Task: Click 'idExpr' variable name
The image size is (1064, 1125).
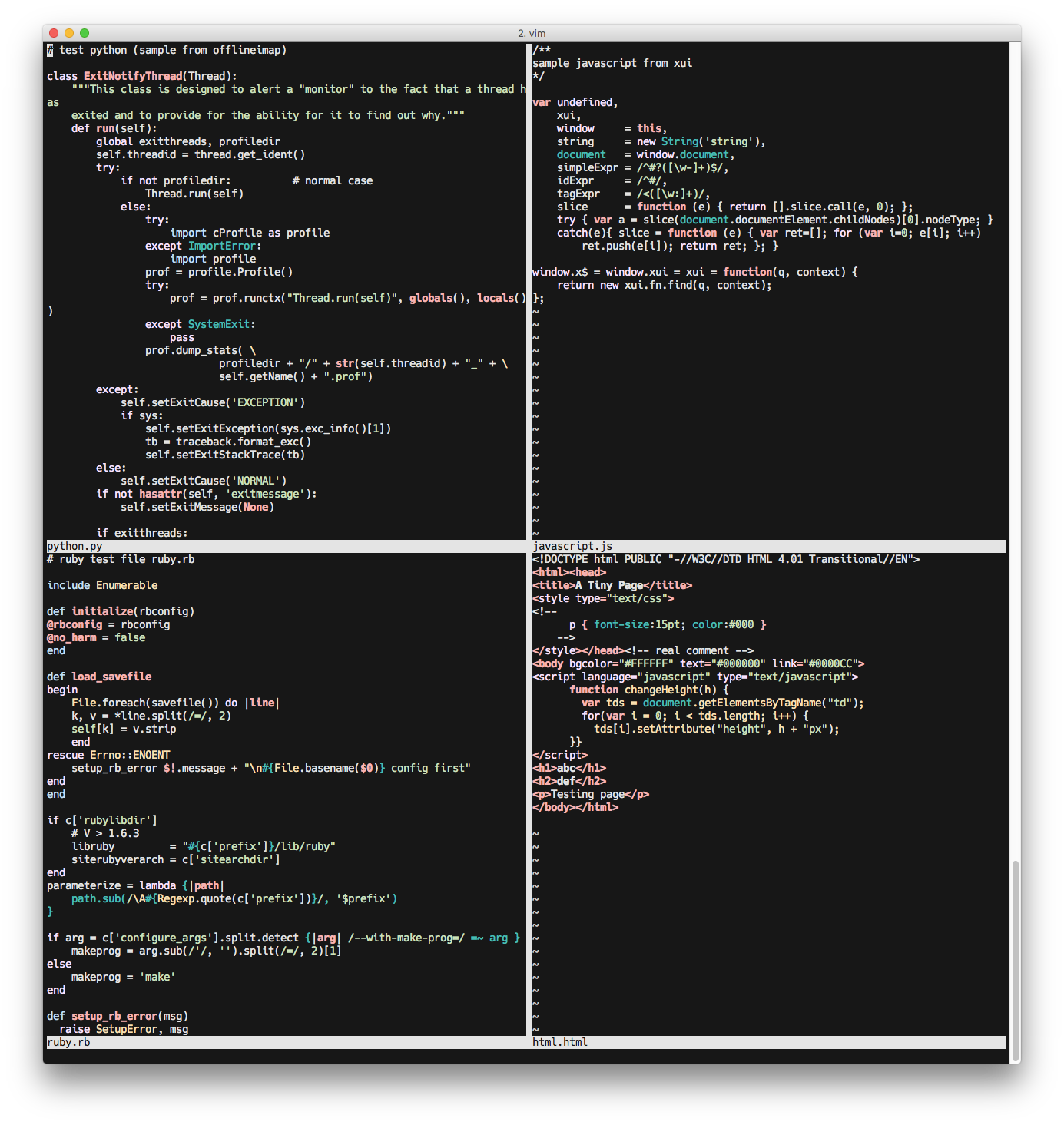Action: tap(575, 180)
